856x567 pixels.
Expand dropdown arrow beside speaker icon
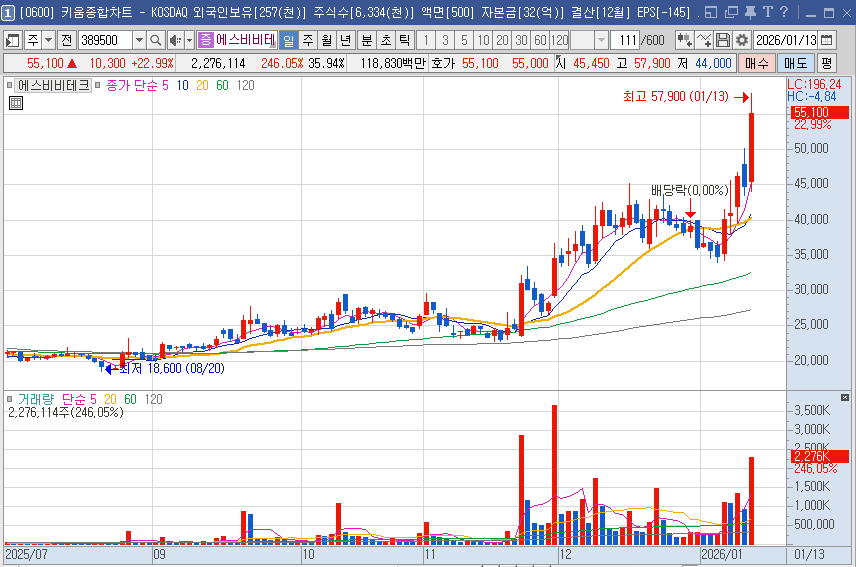[x=189, y=40]
